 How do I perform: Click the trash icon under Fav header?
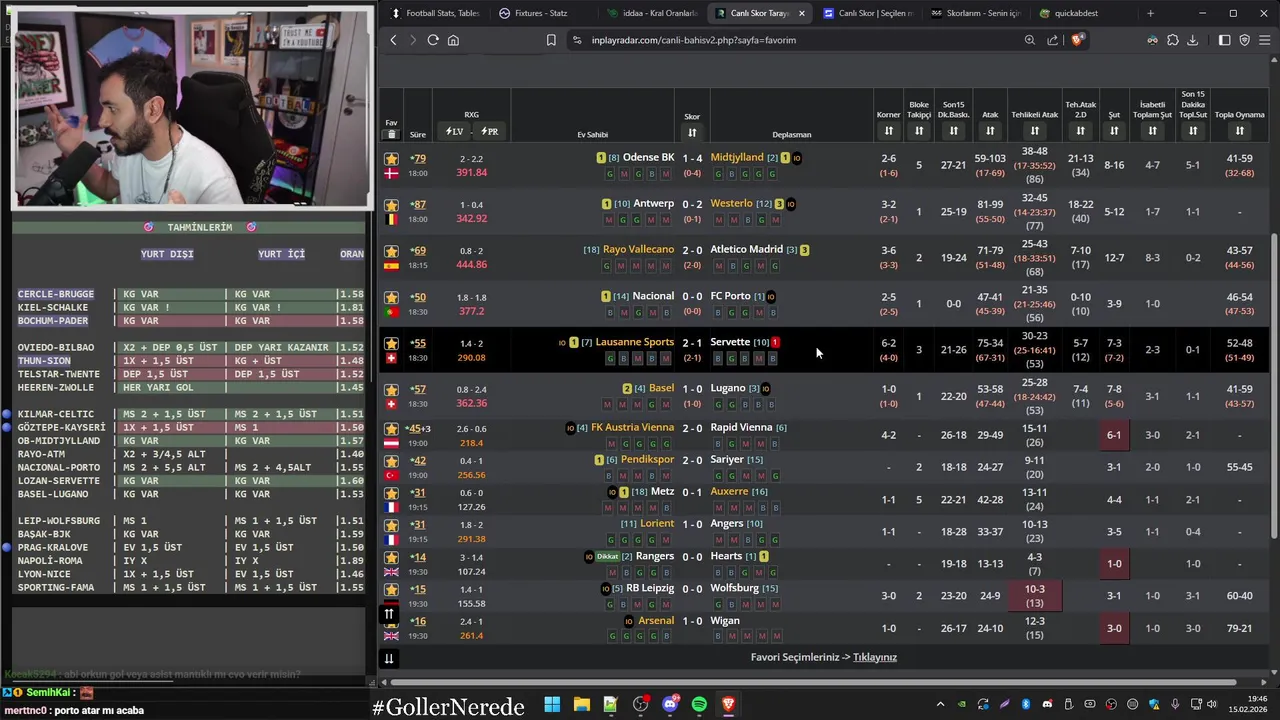pyautogui.click(x=391, y=134)
